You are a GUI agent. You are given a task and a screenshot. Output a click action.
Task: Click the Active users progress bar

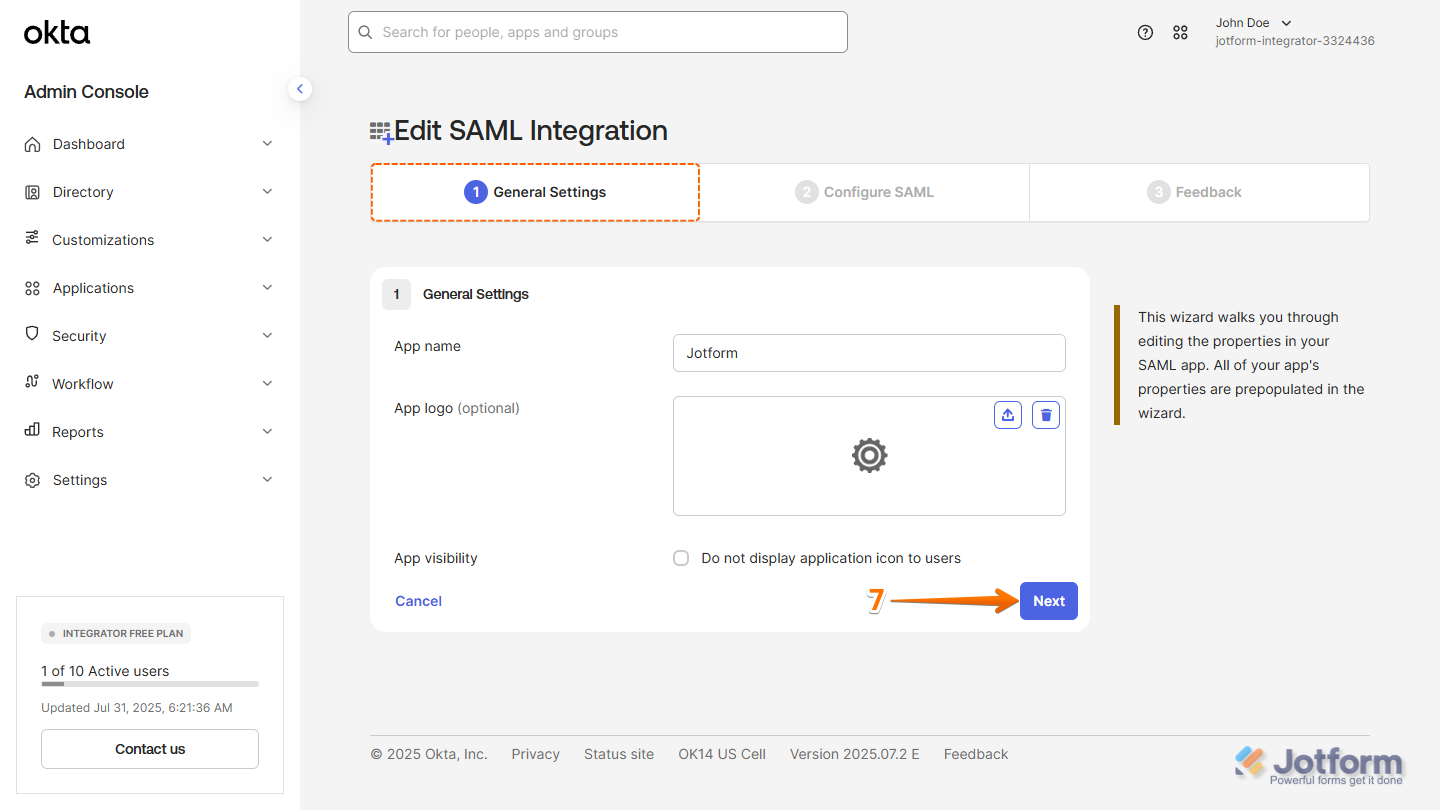pos(150,684)
